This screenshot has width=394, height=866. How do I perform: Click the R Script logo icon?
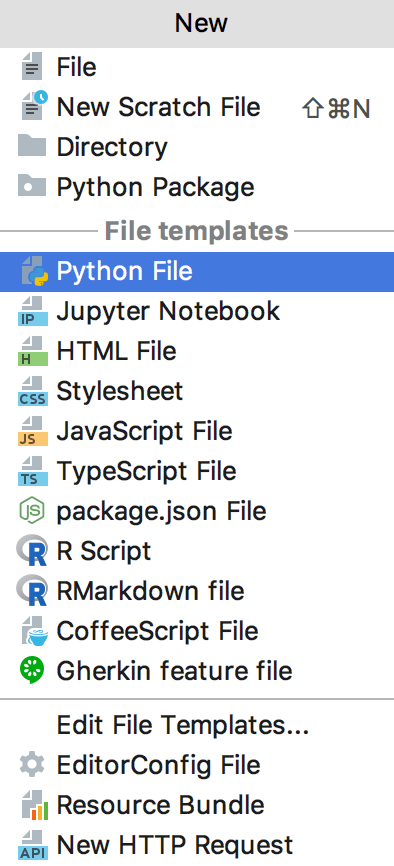(x=32, y=551)
